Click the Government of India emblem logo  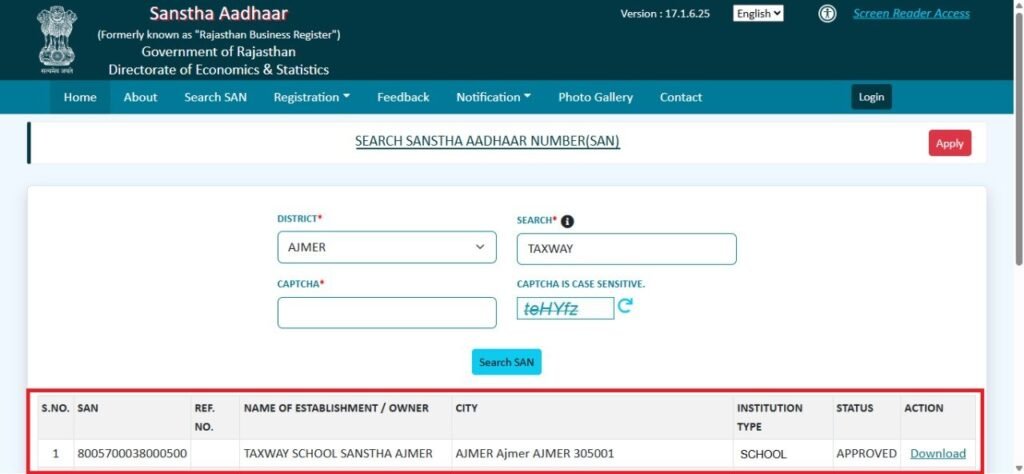(57, 39)
